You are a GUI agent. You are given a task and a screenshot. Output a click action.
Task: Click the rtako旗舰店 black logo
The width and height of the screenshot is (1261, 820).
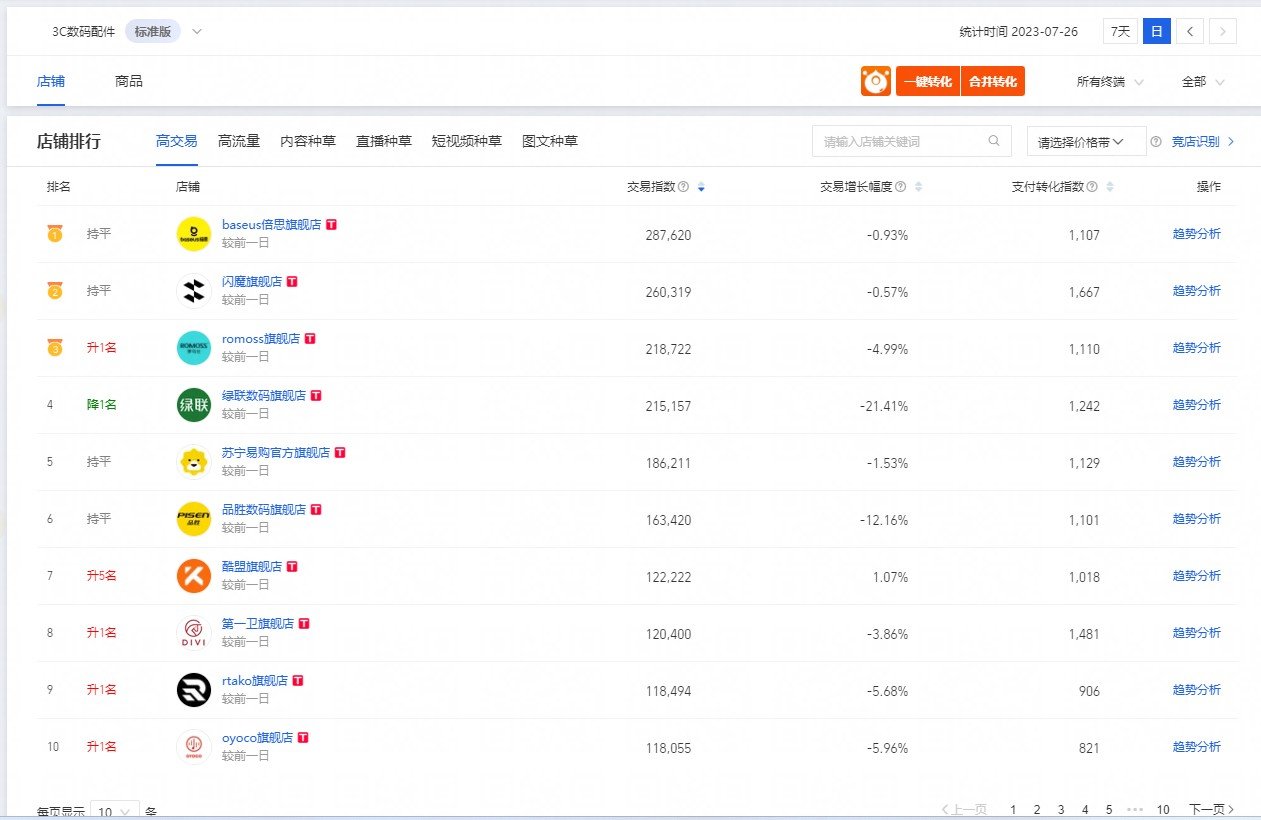coord(194,690)
